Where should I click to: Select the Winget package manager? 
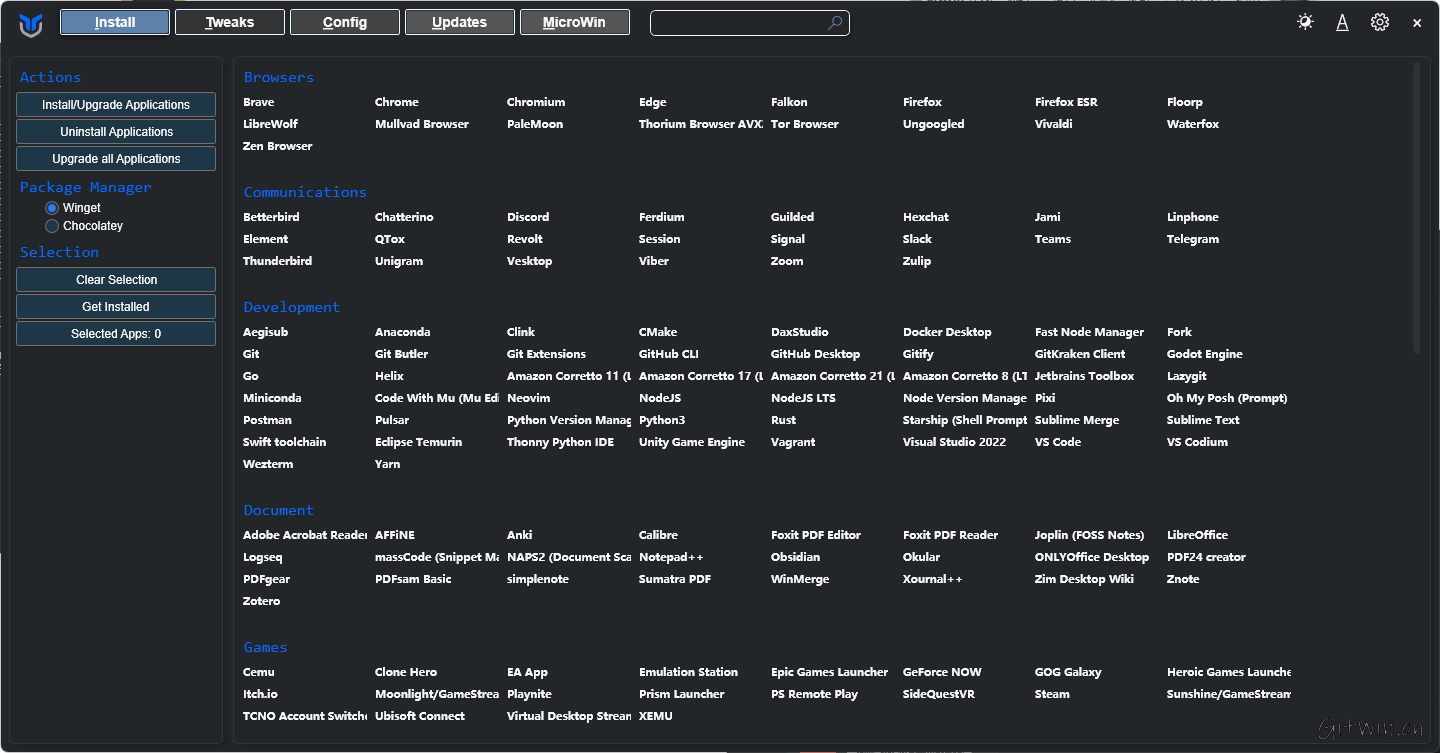click(53, 208)
